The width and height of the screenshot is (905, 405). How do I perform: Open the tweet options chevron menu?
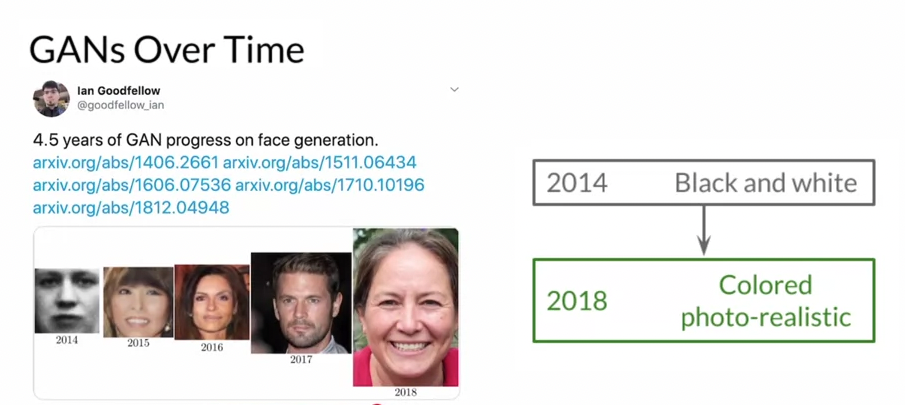pyautogui.click(x=454, y=90)
